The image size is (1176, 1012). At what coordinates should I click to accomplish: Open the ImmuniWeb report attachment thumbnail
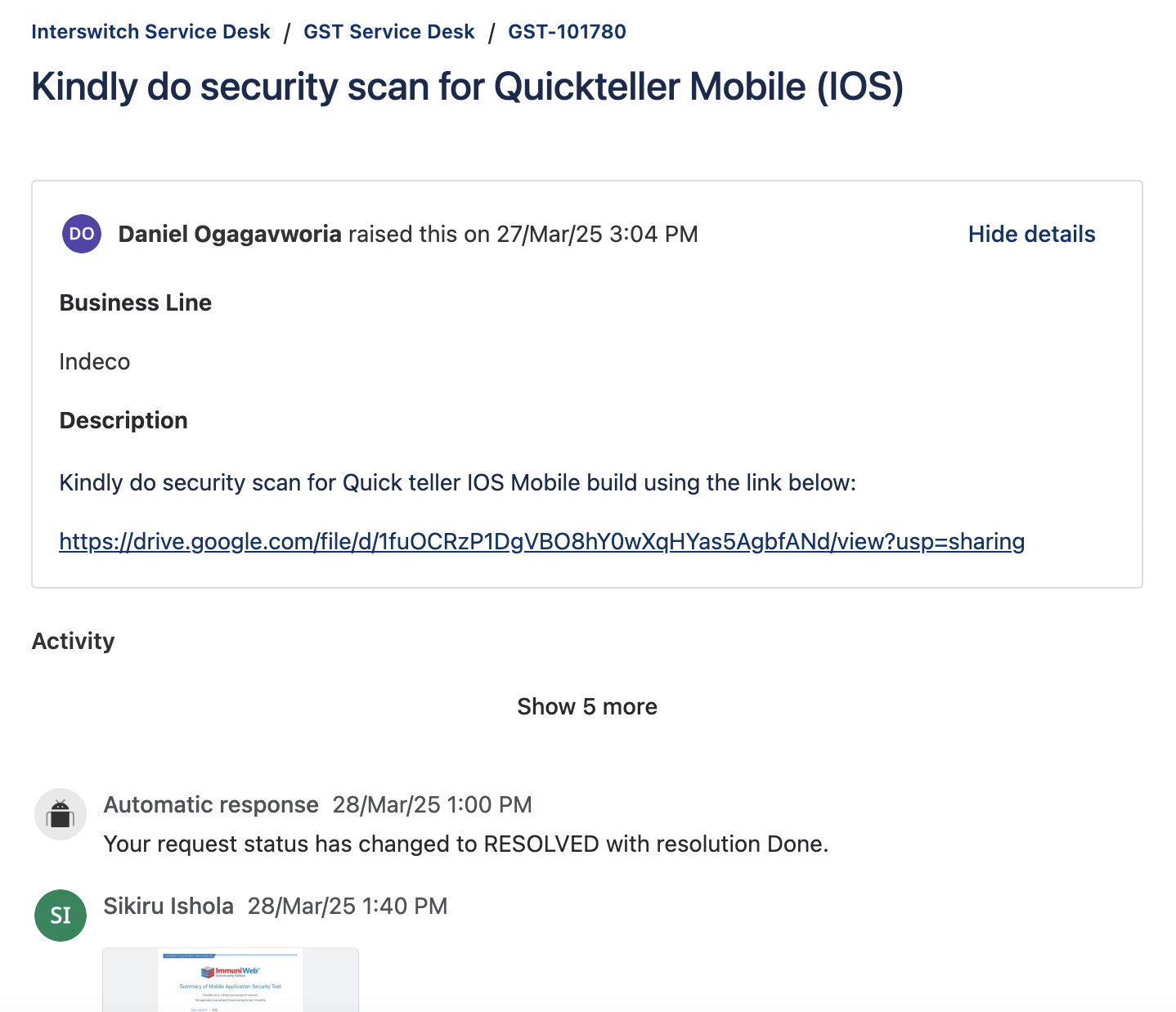[x=231, y=980]
